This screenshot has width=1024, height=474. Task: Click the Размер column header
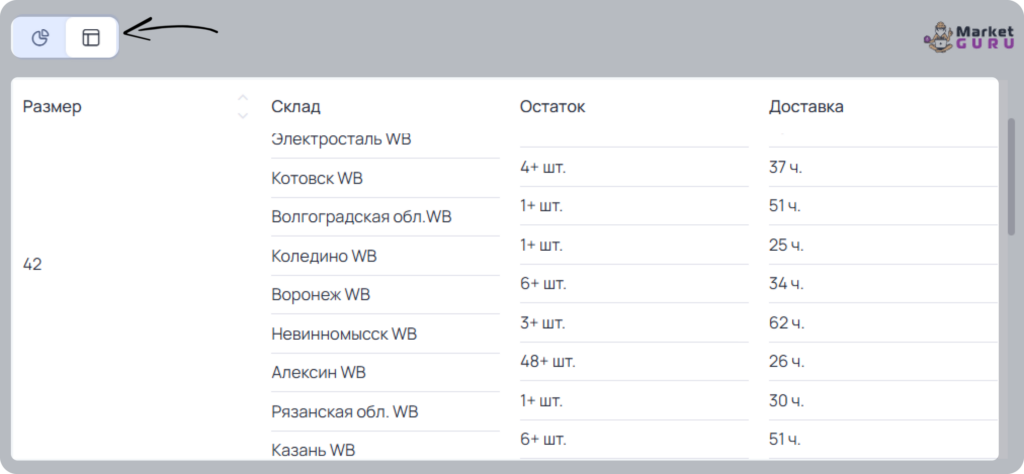(x=52, y=106)
